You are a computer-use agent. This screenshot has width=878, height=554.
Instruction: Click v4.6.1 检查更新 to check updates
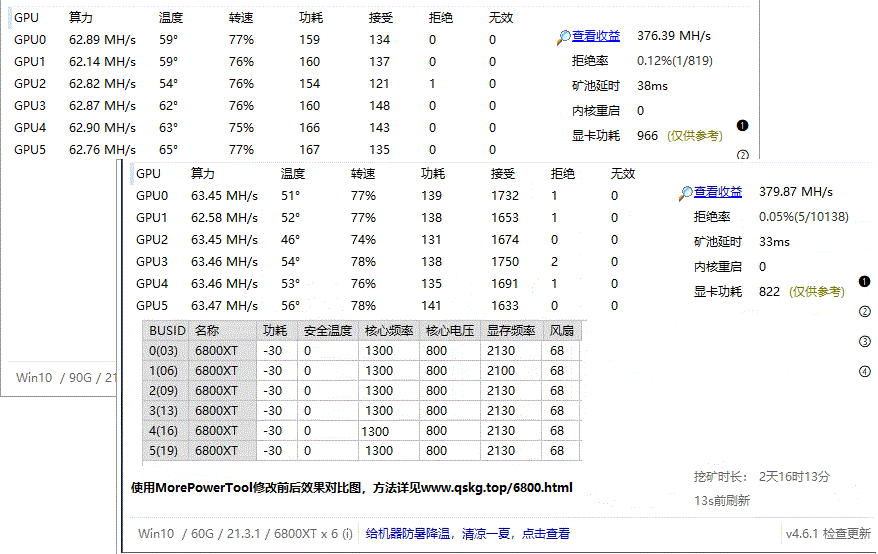coord(828,534)
